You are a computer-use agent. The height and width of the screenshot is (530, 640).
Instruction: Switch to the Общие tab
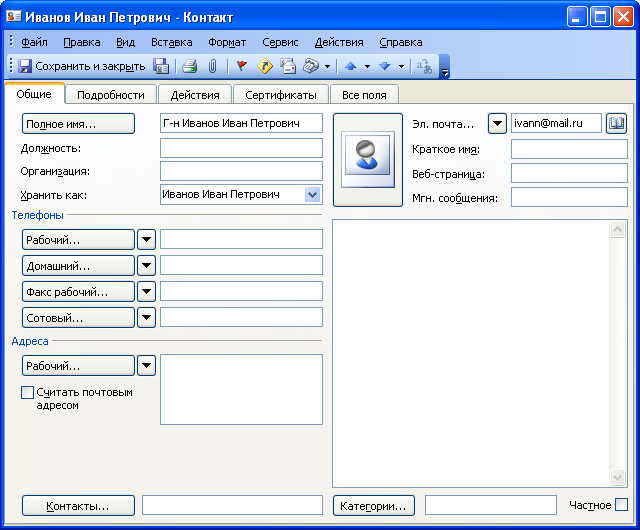point(34,94)
